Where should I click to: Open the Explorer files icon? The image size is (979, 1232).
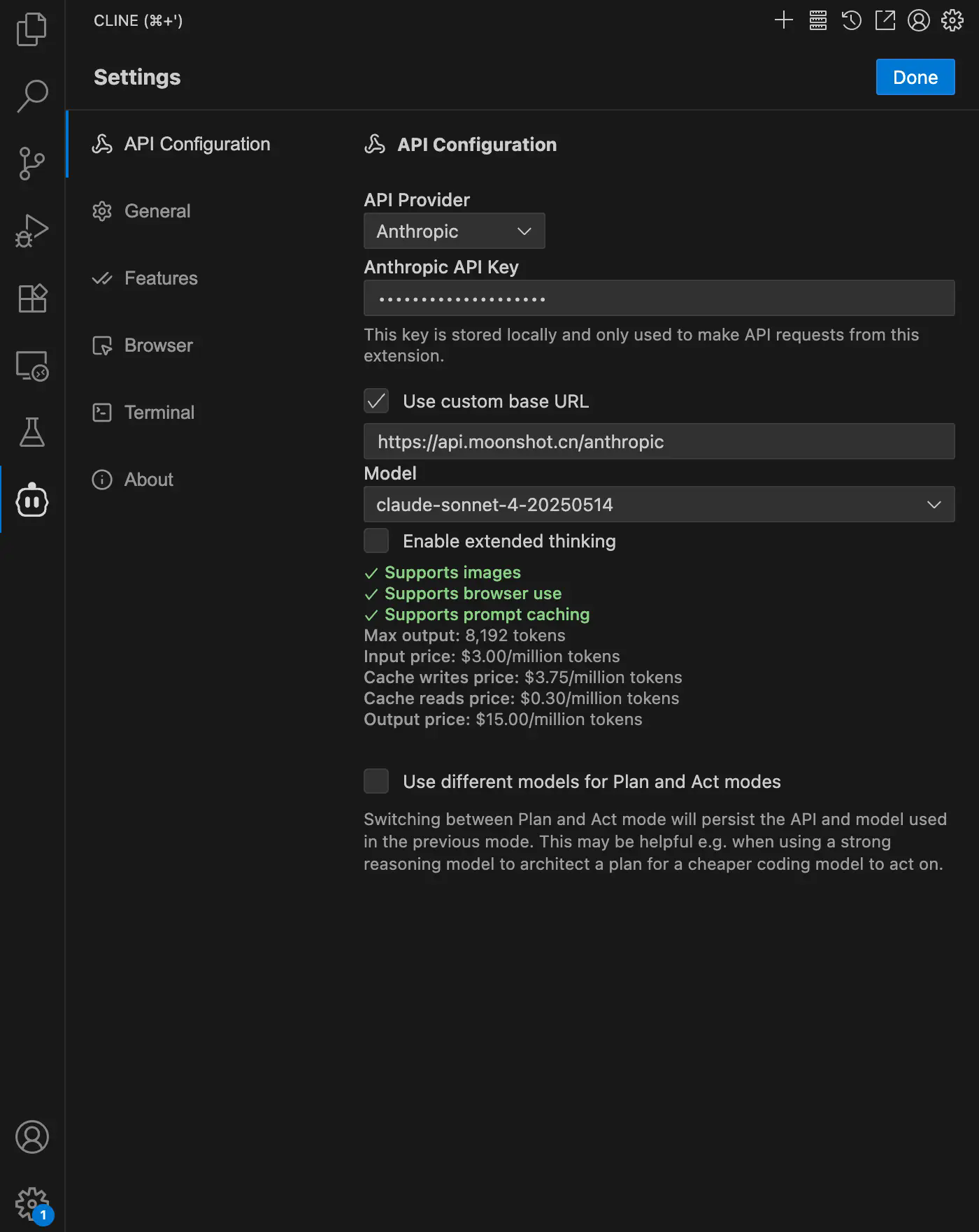[31, 29]
